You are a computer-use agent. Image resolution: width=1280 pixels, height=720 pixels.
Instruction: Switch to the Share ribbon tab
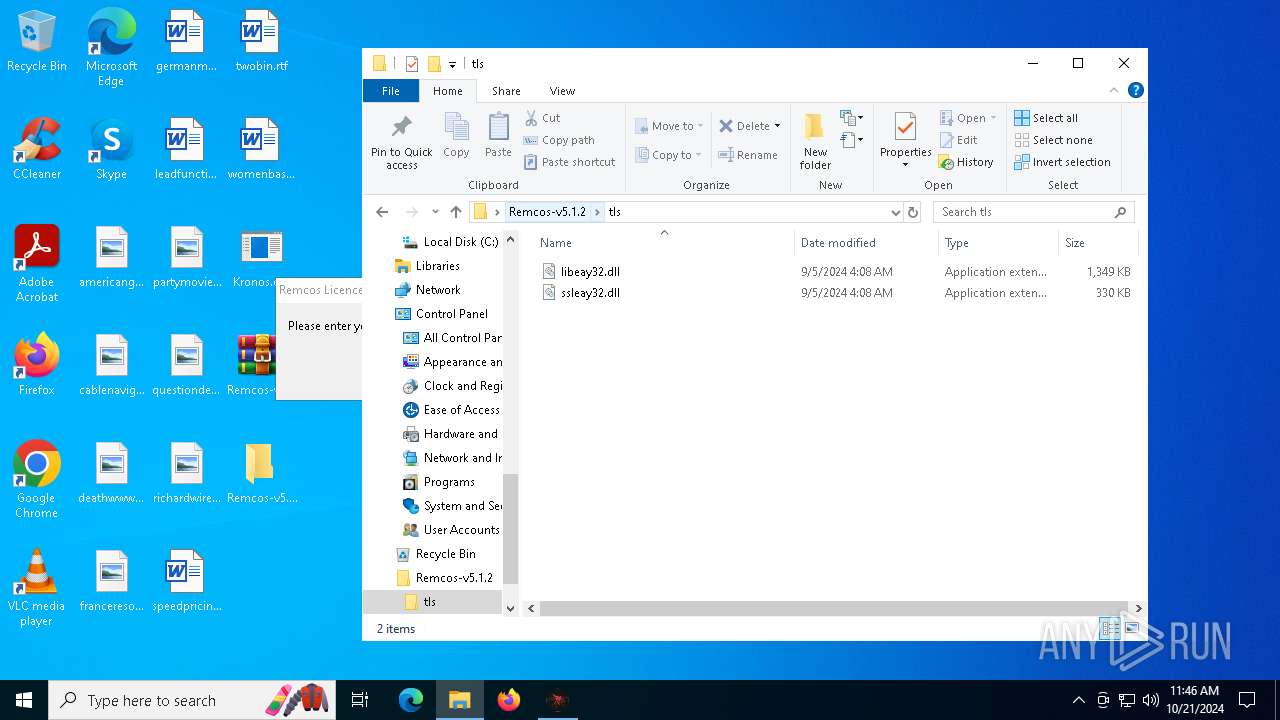coord(506,91)
